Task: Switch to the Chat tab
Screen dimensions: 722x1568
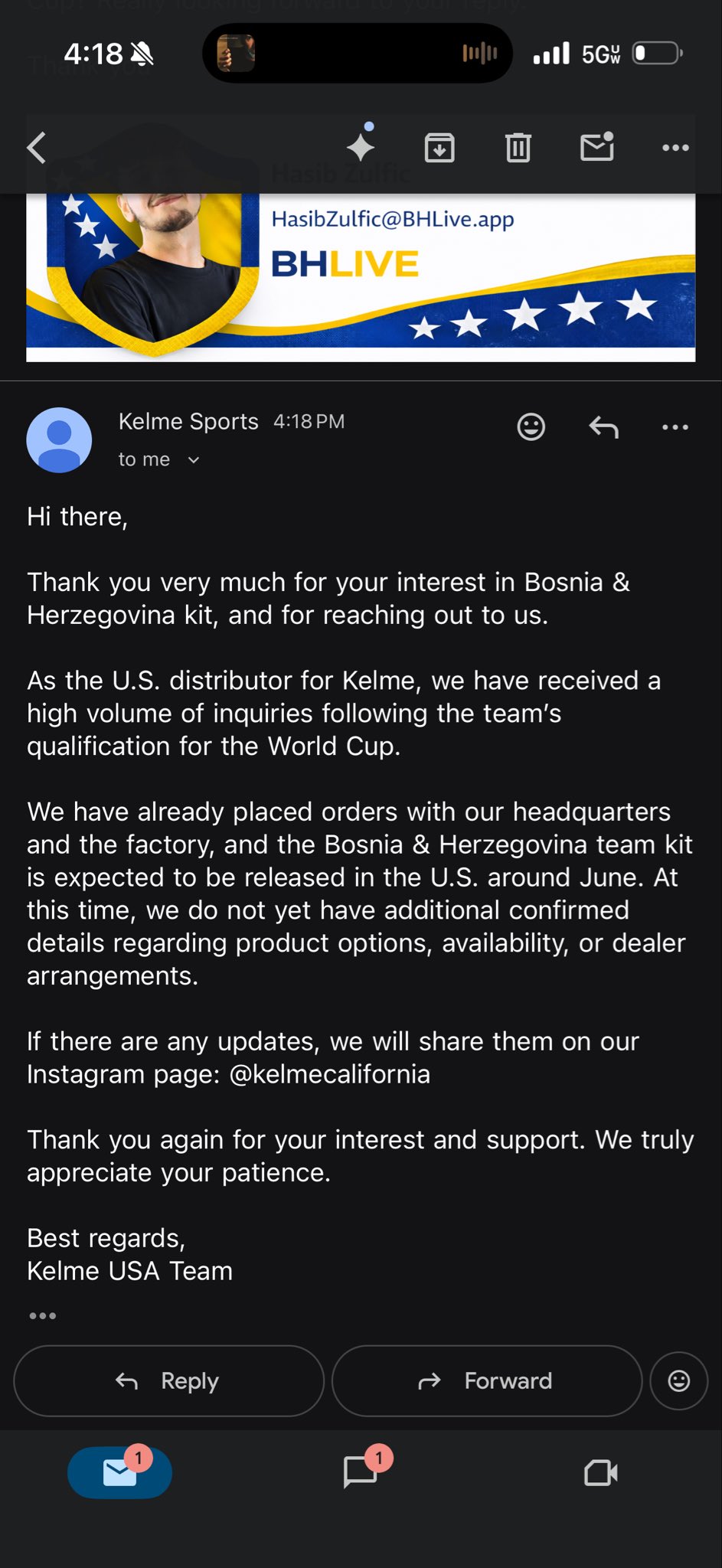Action: click(361, 1472)
